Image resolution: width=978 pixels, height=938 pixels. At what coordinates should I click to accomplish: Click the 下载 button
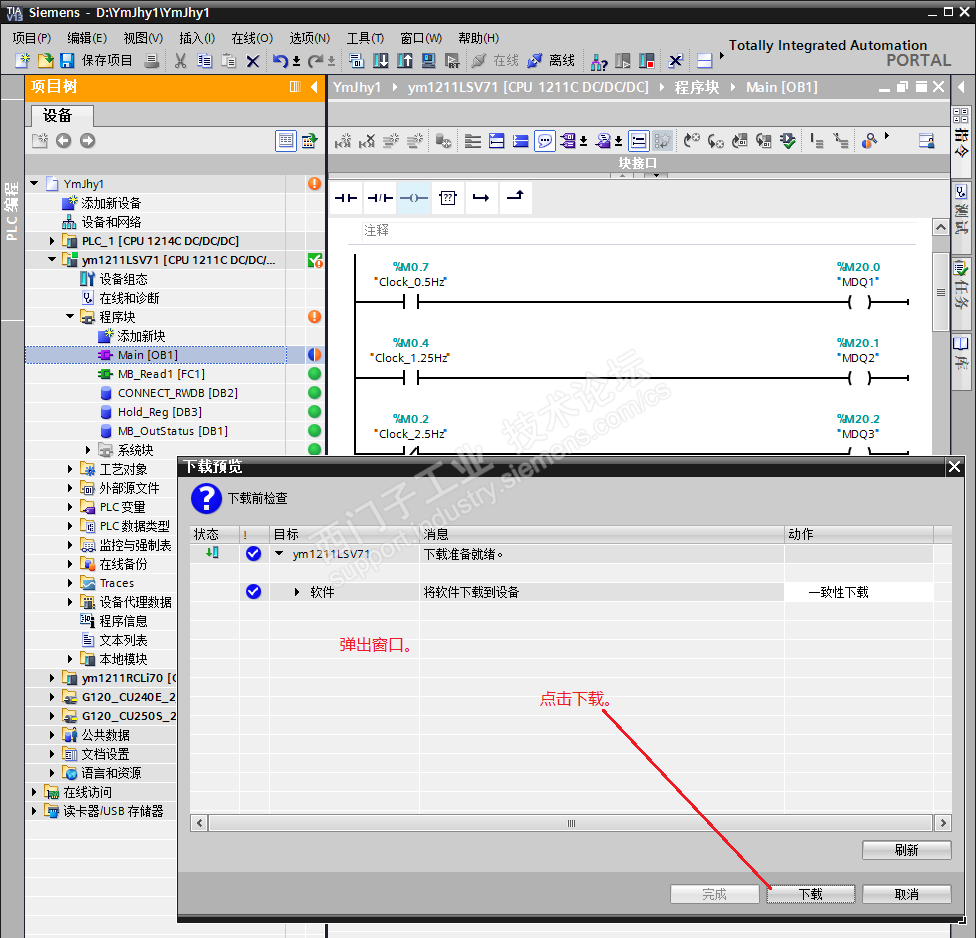tap(811, 894)
